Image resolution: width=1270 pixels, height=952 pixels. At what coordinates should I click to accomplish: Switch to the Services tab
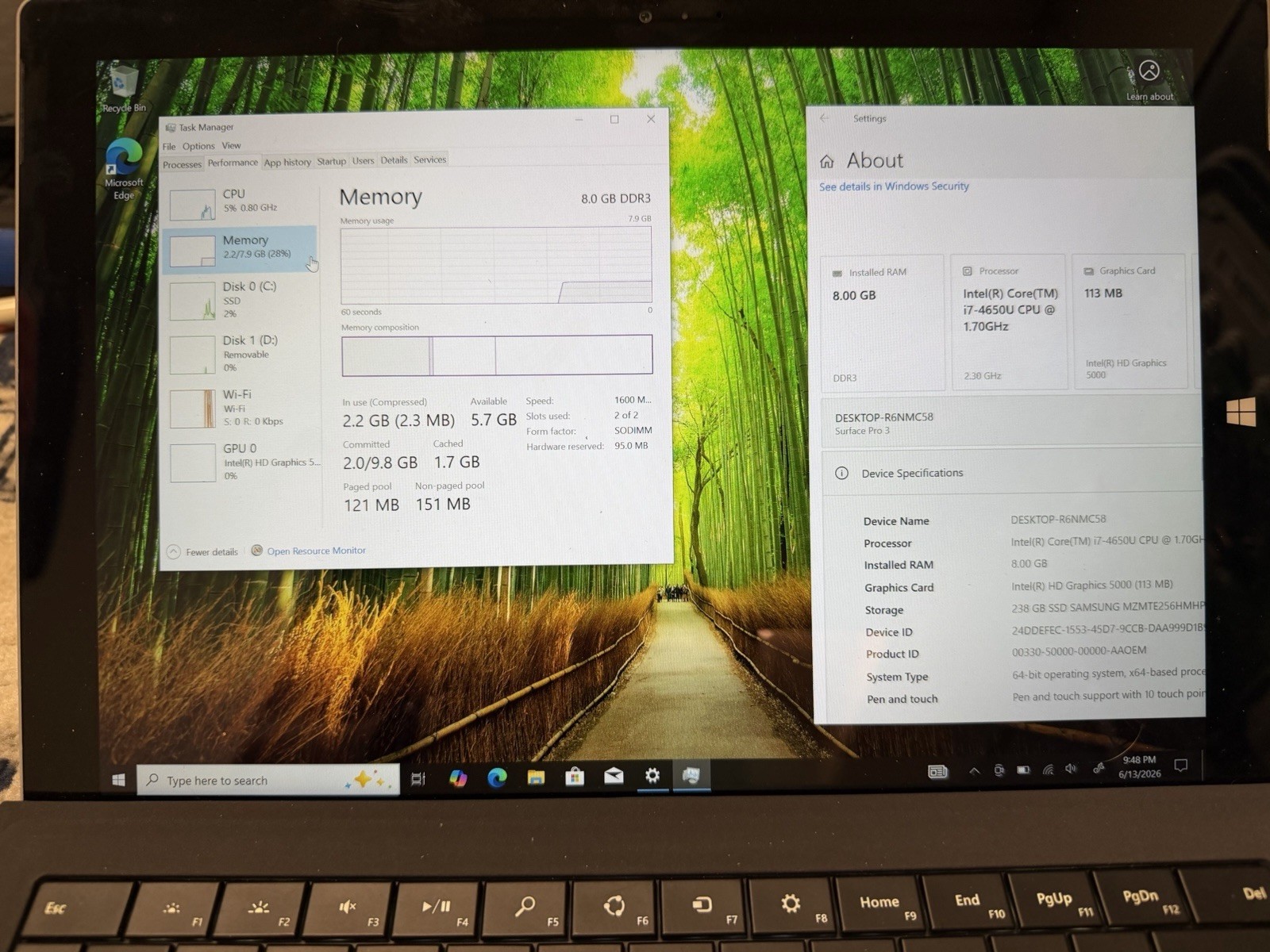[430, 159]
